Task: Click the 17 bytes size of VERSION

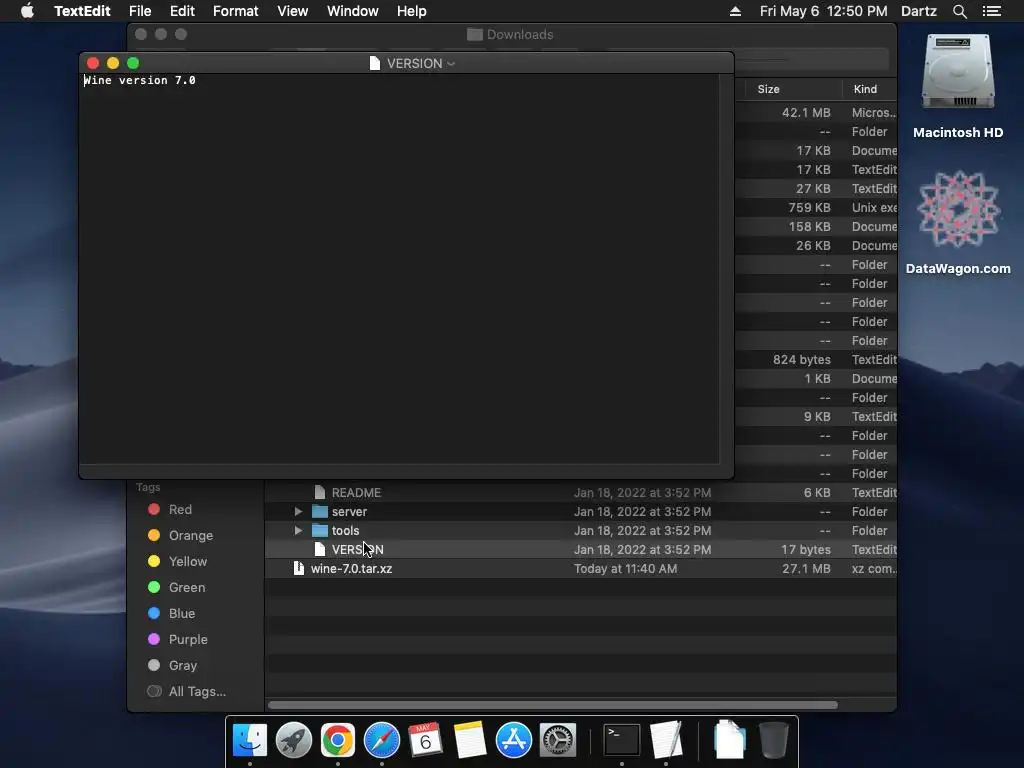Action: (806, 550)
